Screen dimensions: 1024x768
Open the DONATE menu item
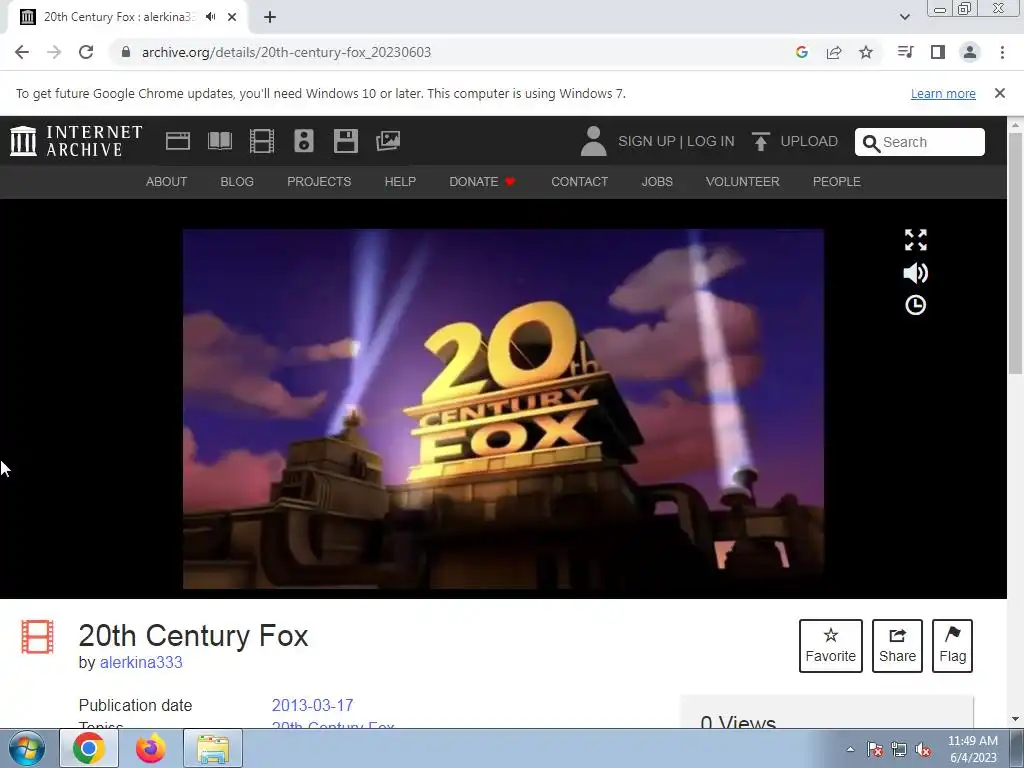[482, 182]
